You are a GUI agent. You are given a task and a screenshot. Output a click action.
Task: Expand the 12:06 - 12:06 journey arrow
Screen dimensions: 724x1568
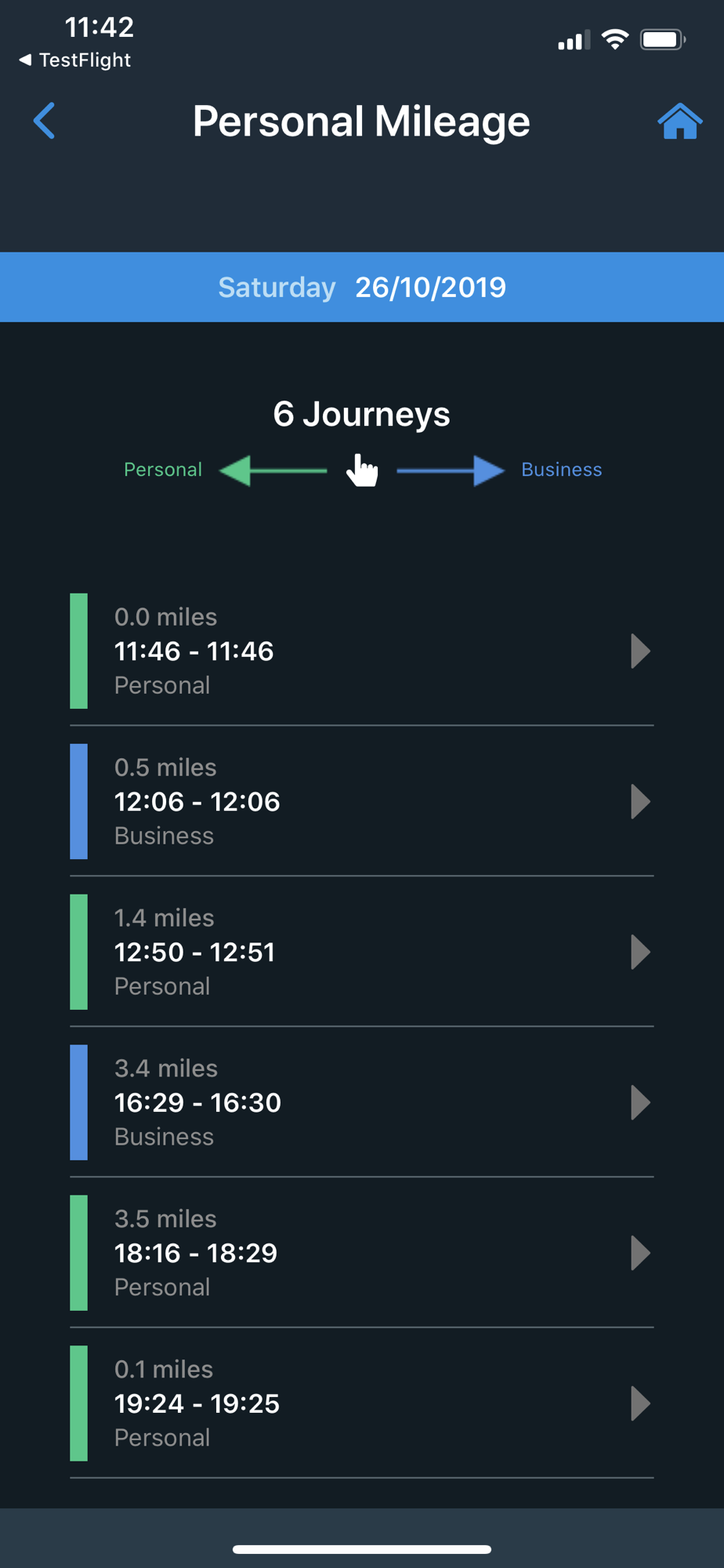point(641,801)
